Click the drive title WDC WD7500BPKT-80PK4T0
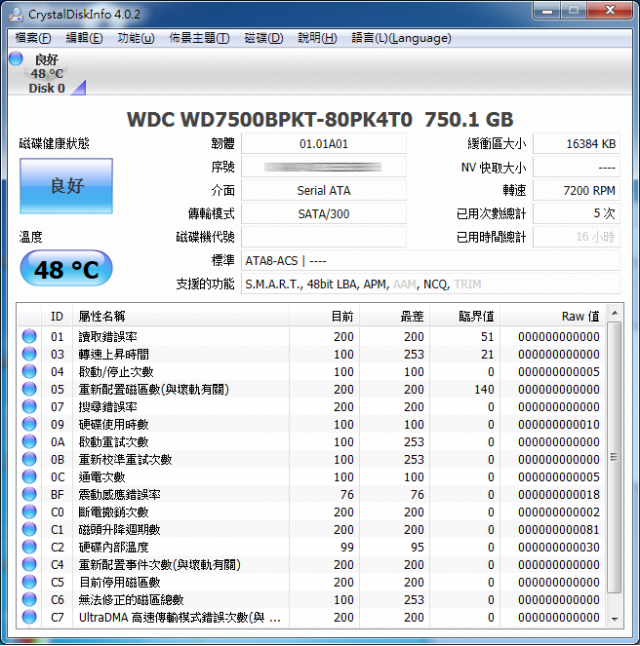The width and height of the screenshot is (640, 646). pos(270,119)
